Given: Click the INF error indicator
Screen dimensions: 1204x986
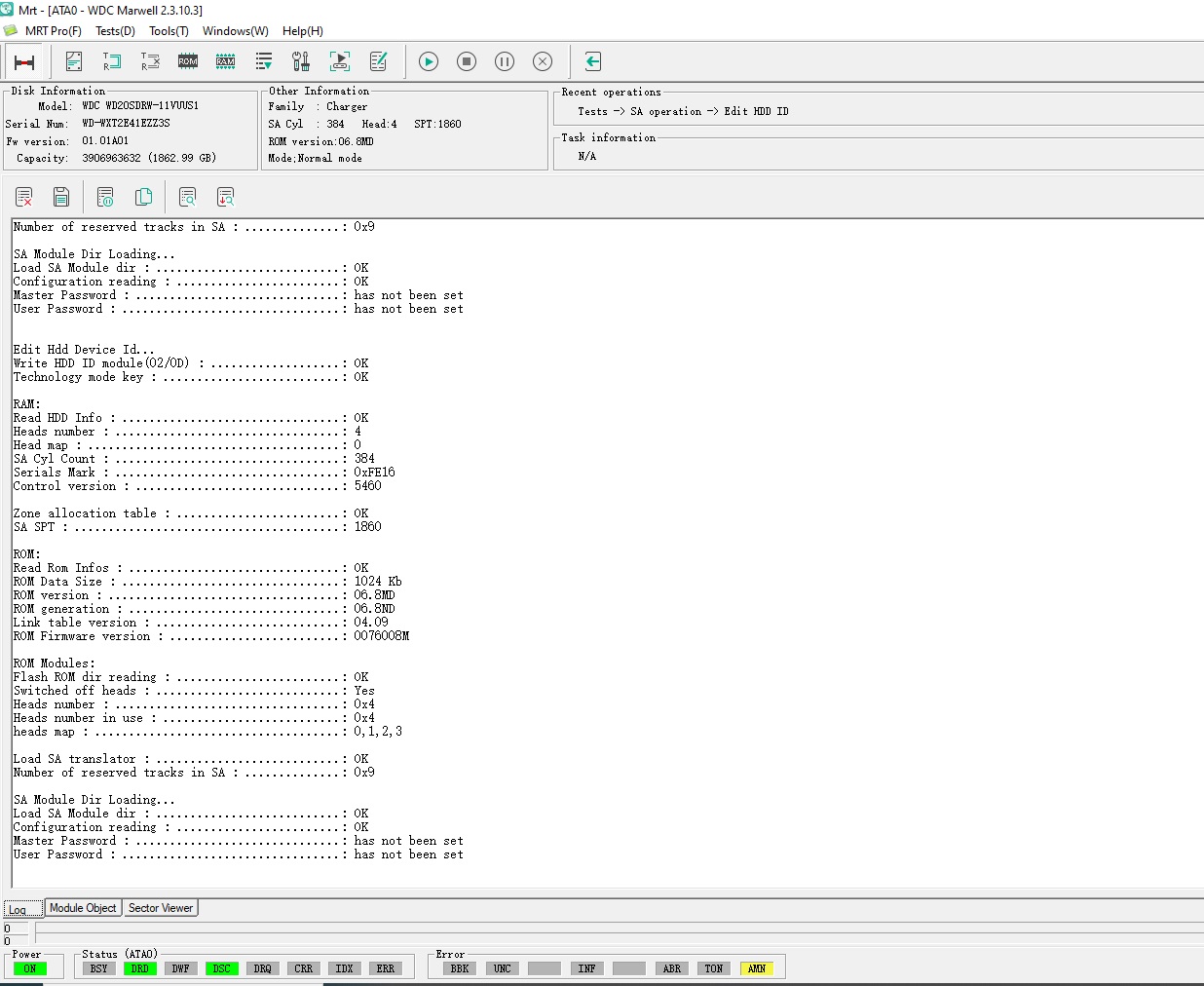Looking at the screenshot, I should (x=586, y=968).
